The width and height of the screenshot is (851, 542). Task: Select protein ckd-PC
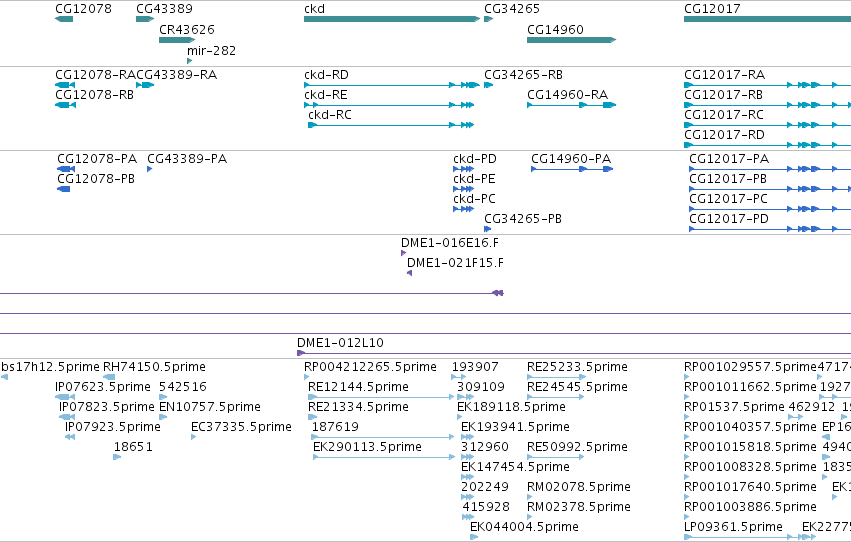tap(474, 199)
